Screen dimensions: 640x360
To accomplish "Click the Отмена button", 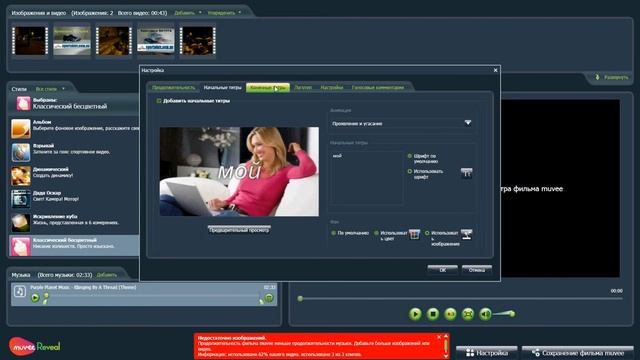I will [x=477, y=270].
